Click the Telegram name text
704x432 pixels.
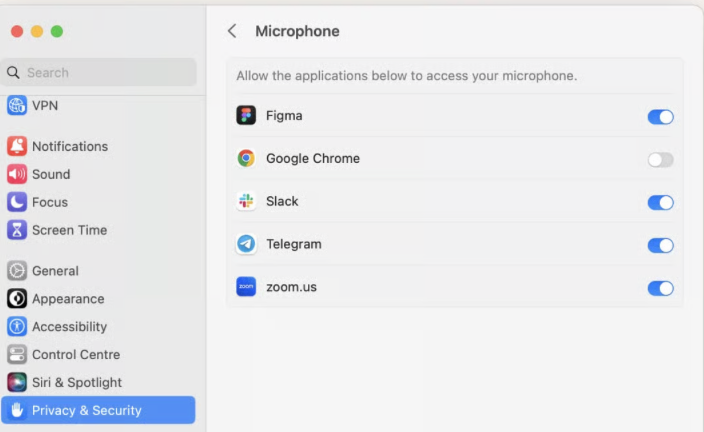click(294, 244)
